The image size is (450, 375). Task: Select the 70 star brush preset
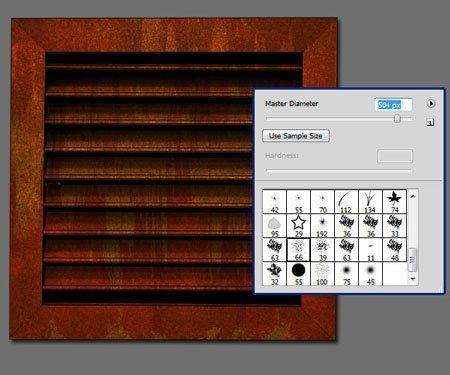point(322,202)
